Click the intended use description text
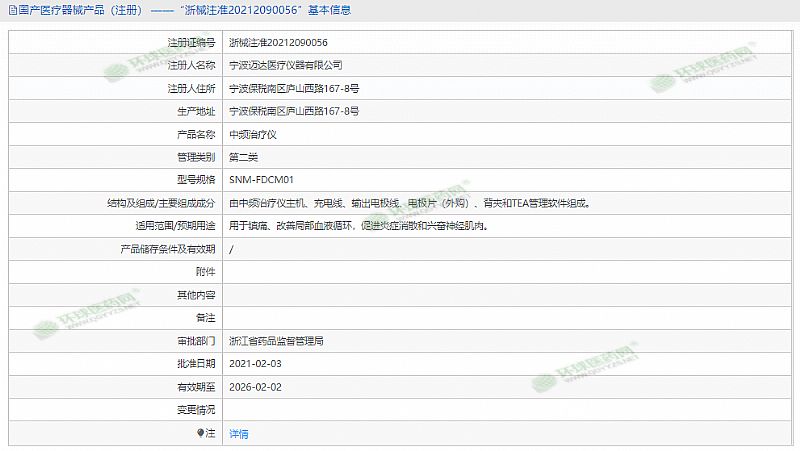This screenshot has height=451, width=800. pyautogui.click(x=358, y=226)
